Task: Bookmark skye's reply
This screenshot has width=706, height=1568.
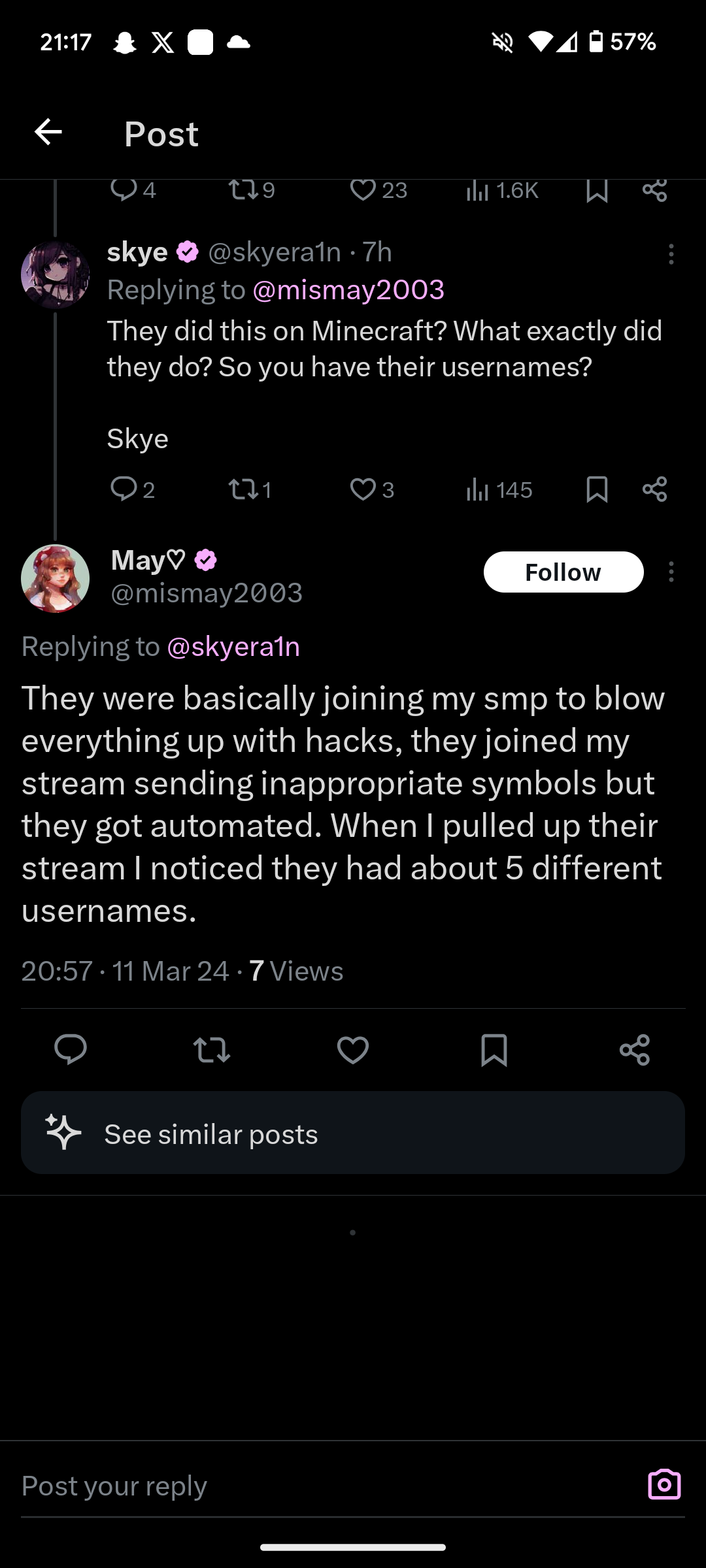Action: point(597,489)
